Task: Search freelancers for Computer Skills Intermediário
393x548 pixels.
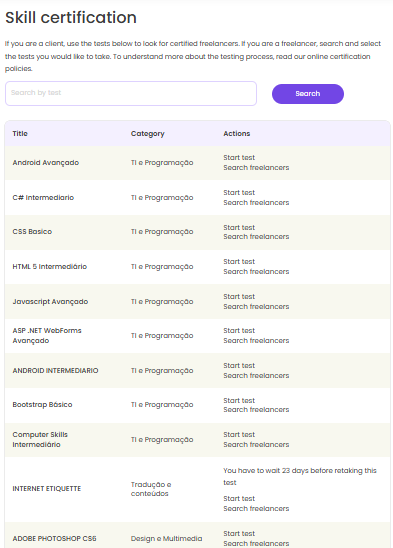Action: pyautogui.click(x=256, y=445)
